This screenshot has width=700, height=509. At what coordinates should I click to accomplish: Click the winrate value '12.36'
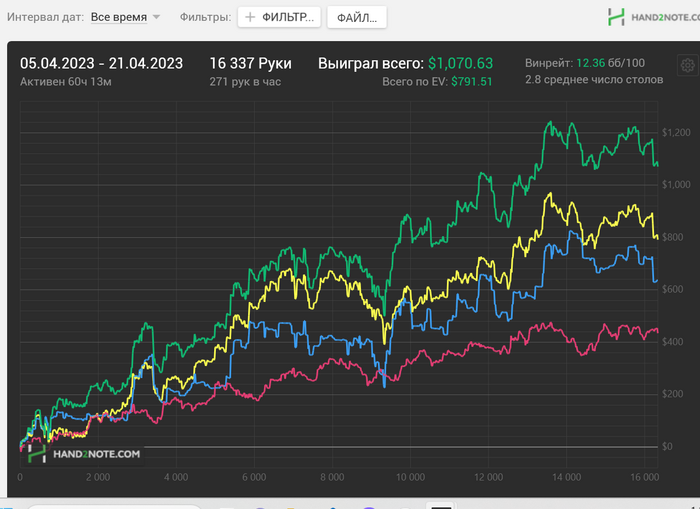click(x=591, y=63)
